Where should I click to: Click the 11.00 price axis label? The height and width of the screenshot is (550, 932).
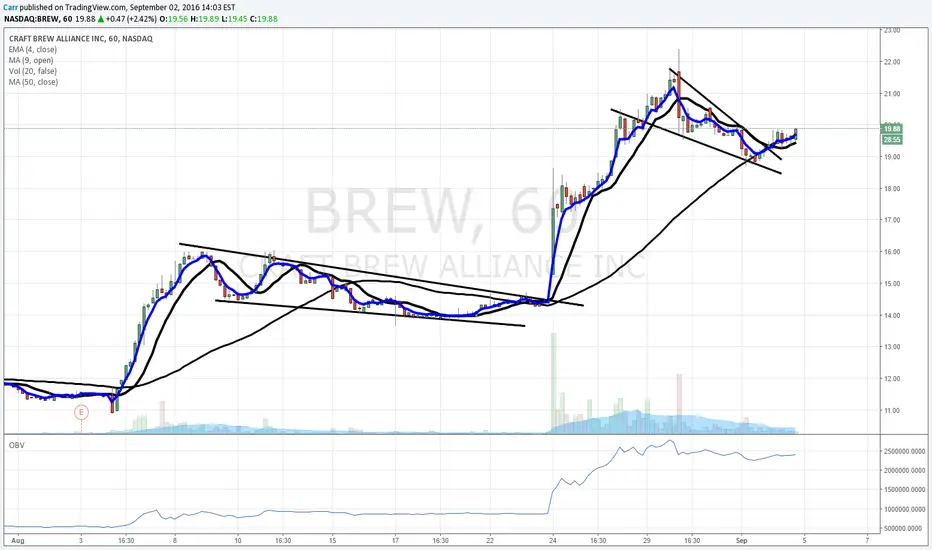coord(892,411)
